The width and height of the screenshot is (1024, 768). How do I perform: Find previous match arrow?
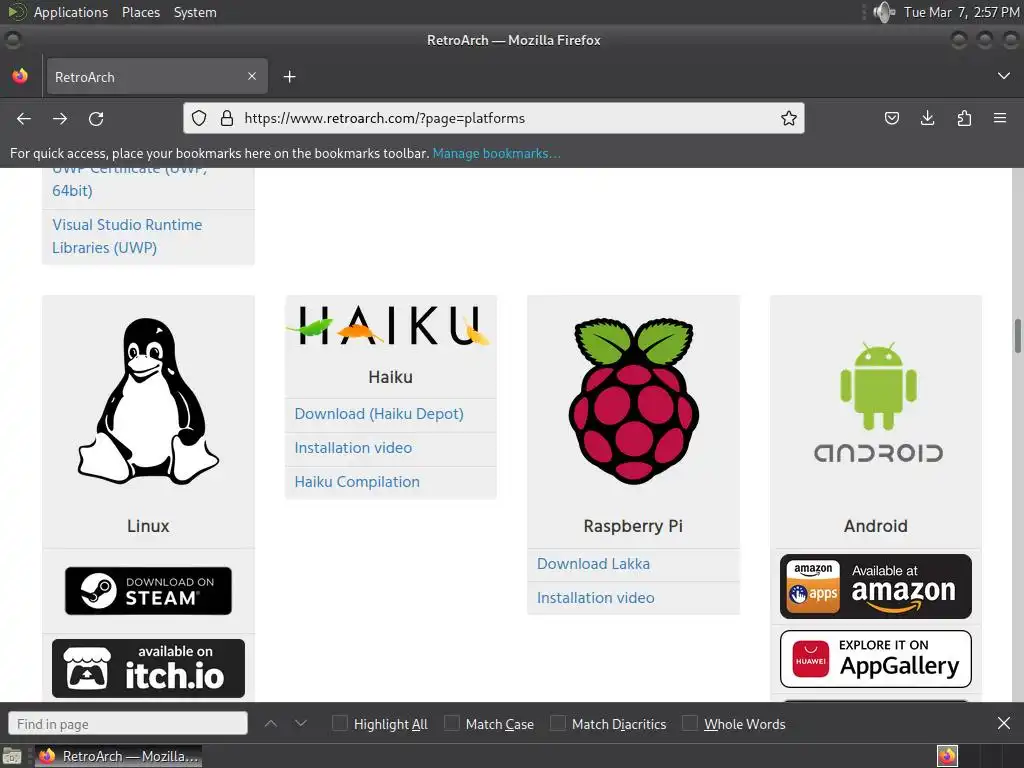[271, 724]
